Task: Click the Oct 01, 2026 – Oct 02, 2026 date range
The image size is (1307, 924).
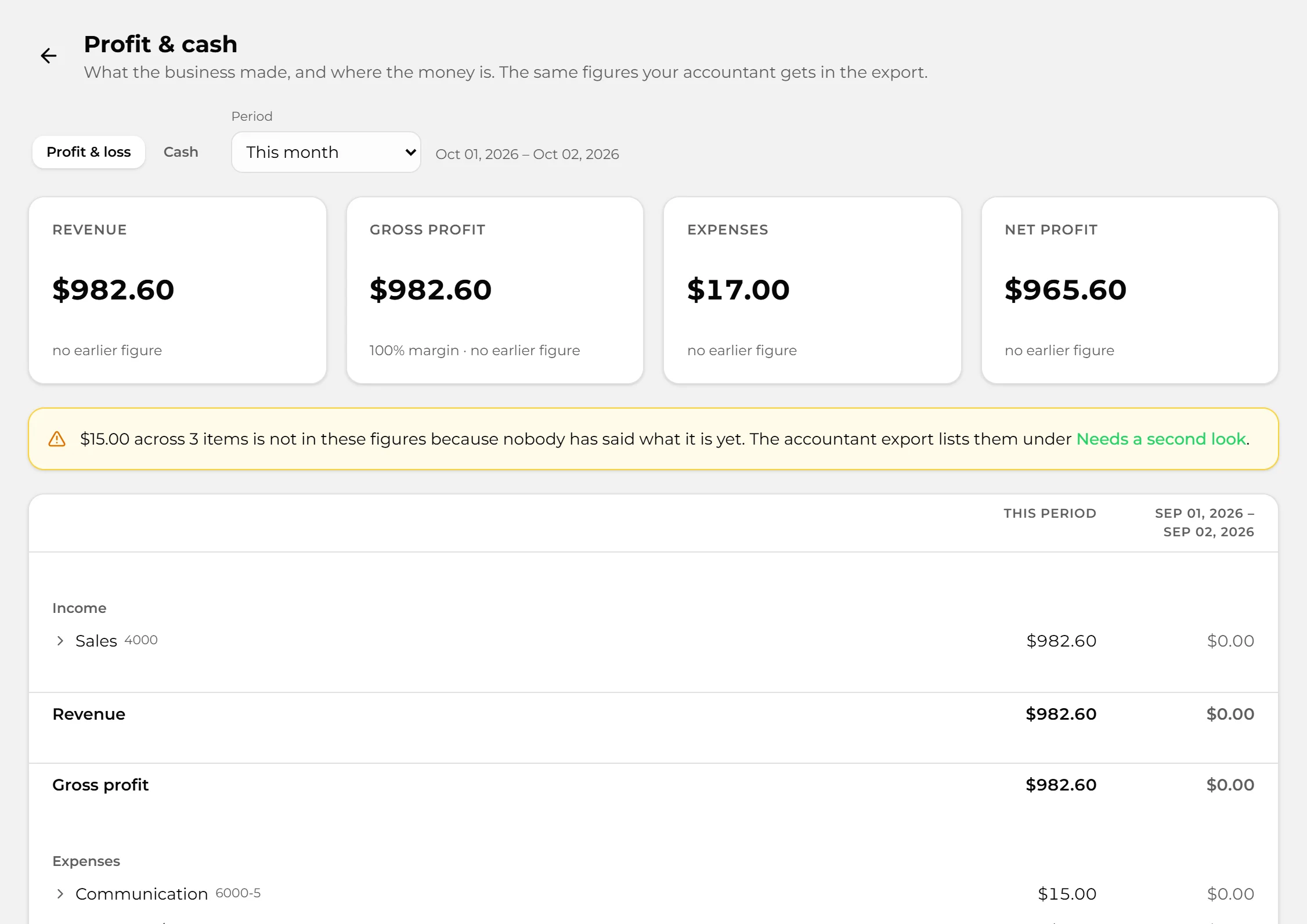Action: [x=527, y=154]
